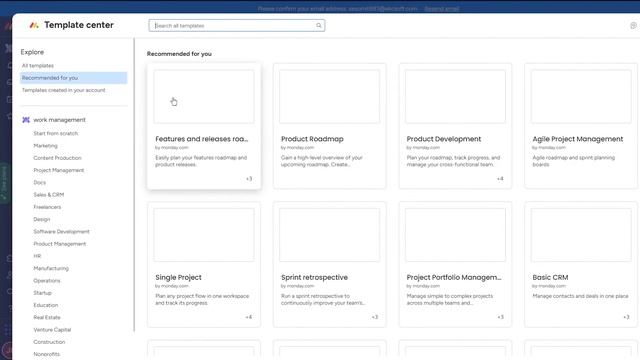Image resolution: width=640 pixels, height=360 pixels.
Task: Open All templates in Explore
Action: click(x=38, y=66)
